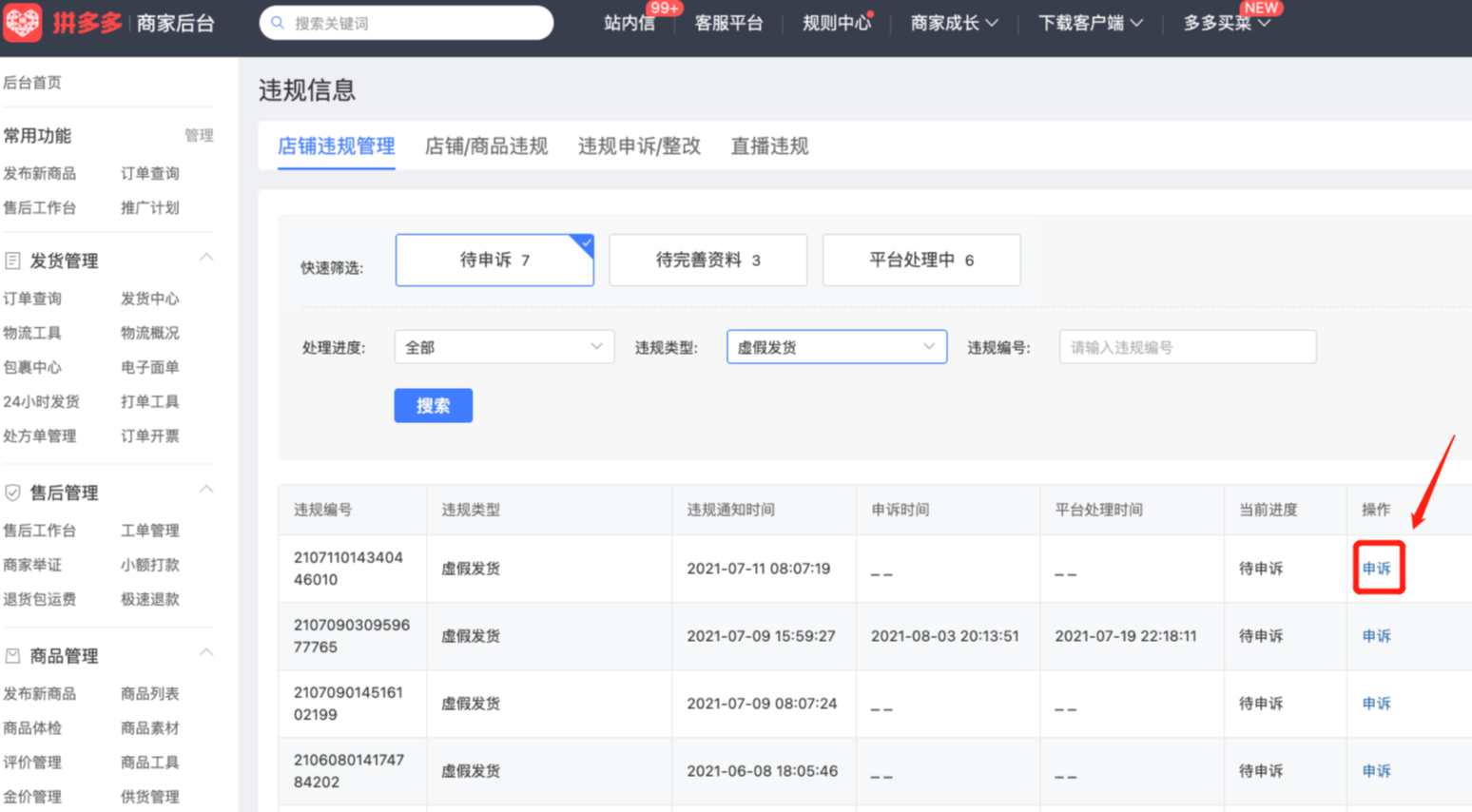This screenshot has width=1472, height=812.
Task: Click the 商品管理 envelope icon in sidebar
Action: 11,654
